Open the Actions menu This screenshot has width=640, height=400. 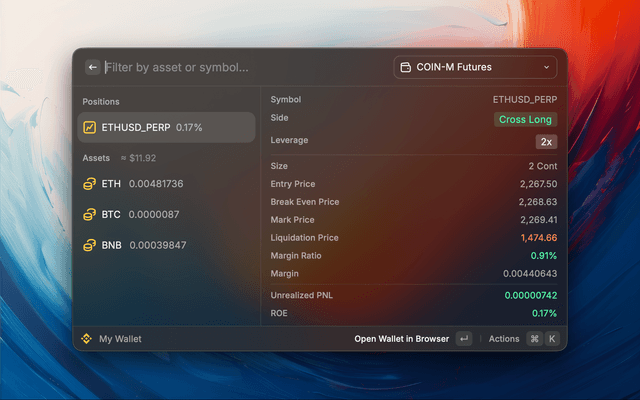coord(504,339)
